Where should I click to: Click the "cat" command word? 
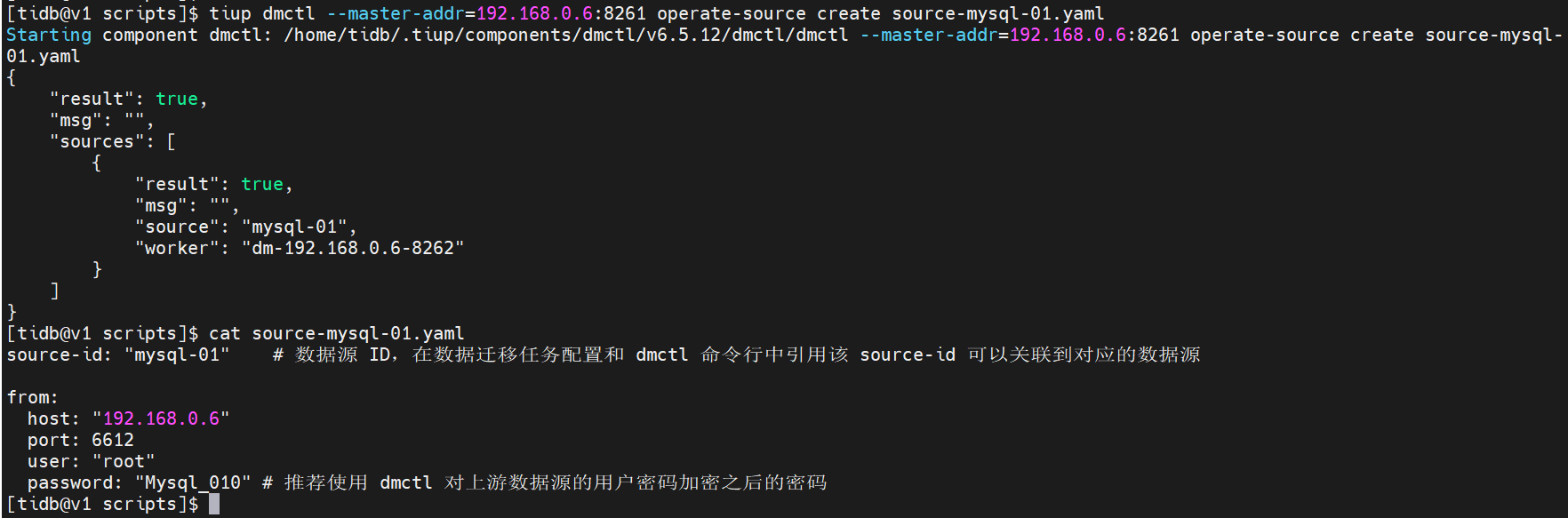(x=225, y=333)
